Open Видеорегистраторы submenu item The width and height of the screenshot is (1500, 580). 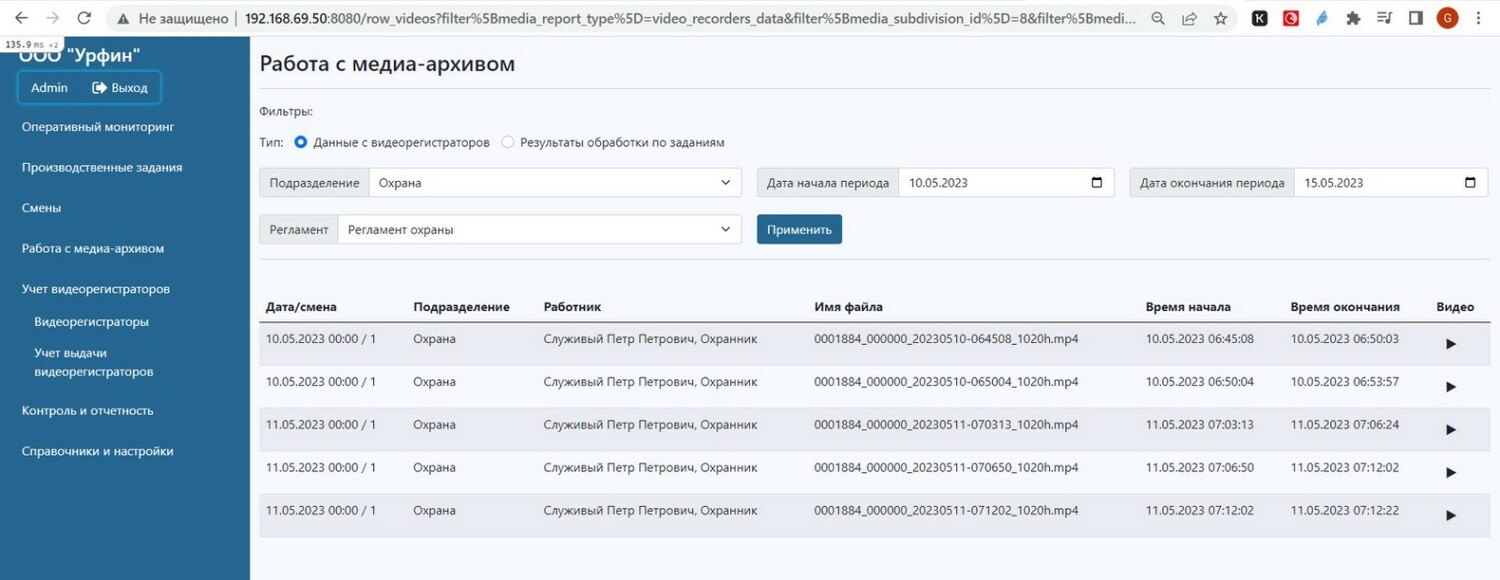click(x=91, y=322)
